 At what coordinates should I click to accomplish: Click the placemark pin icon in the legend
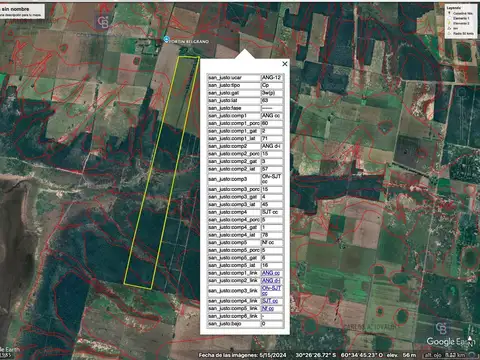coord(449,13)
